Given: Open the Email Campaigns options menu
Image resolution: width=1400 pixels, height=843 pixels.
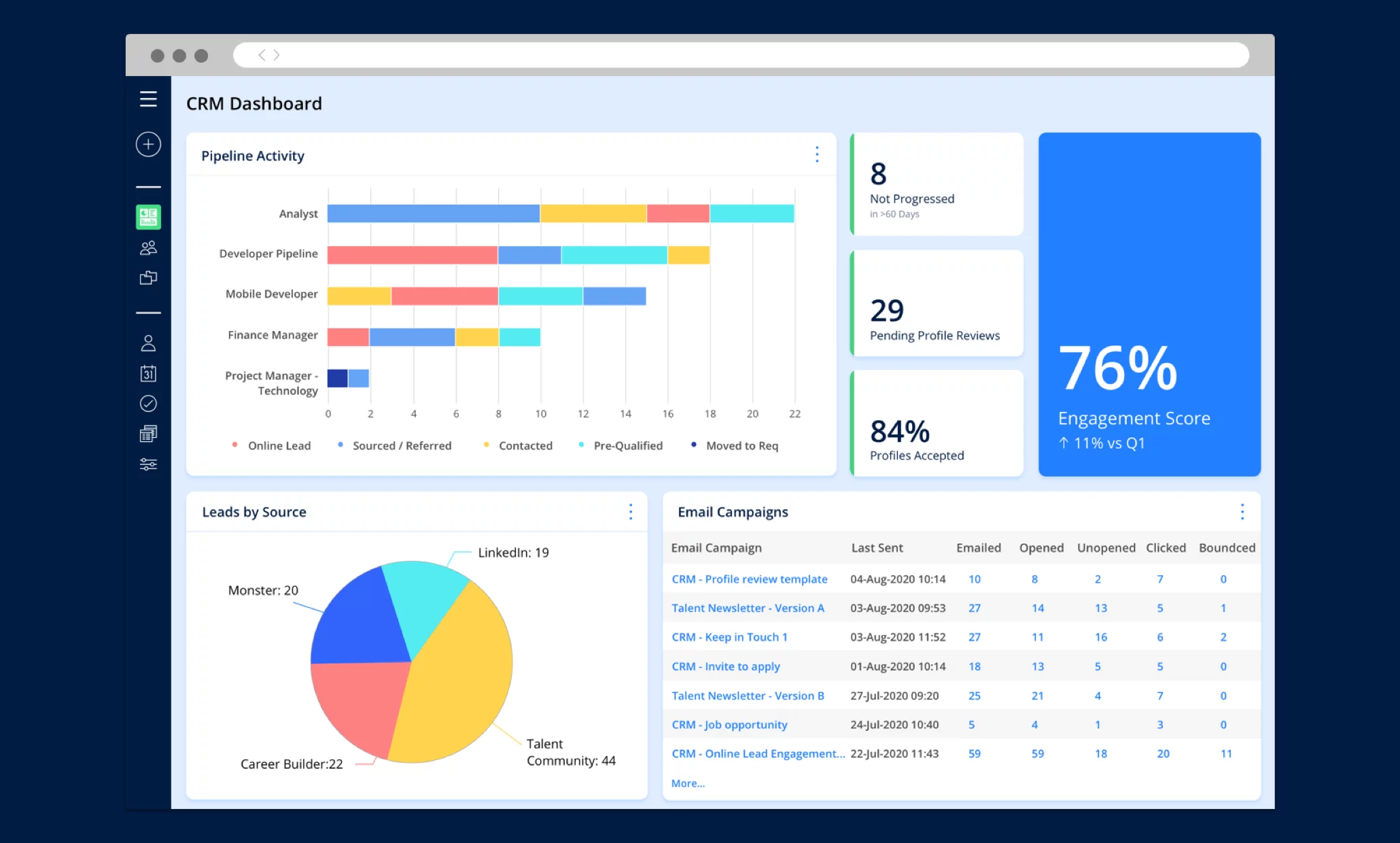Looking at the screenshot, I should tap(1242, 512).
